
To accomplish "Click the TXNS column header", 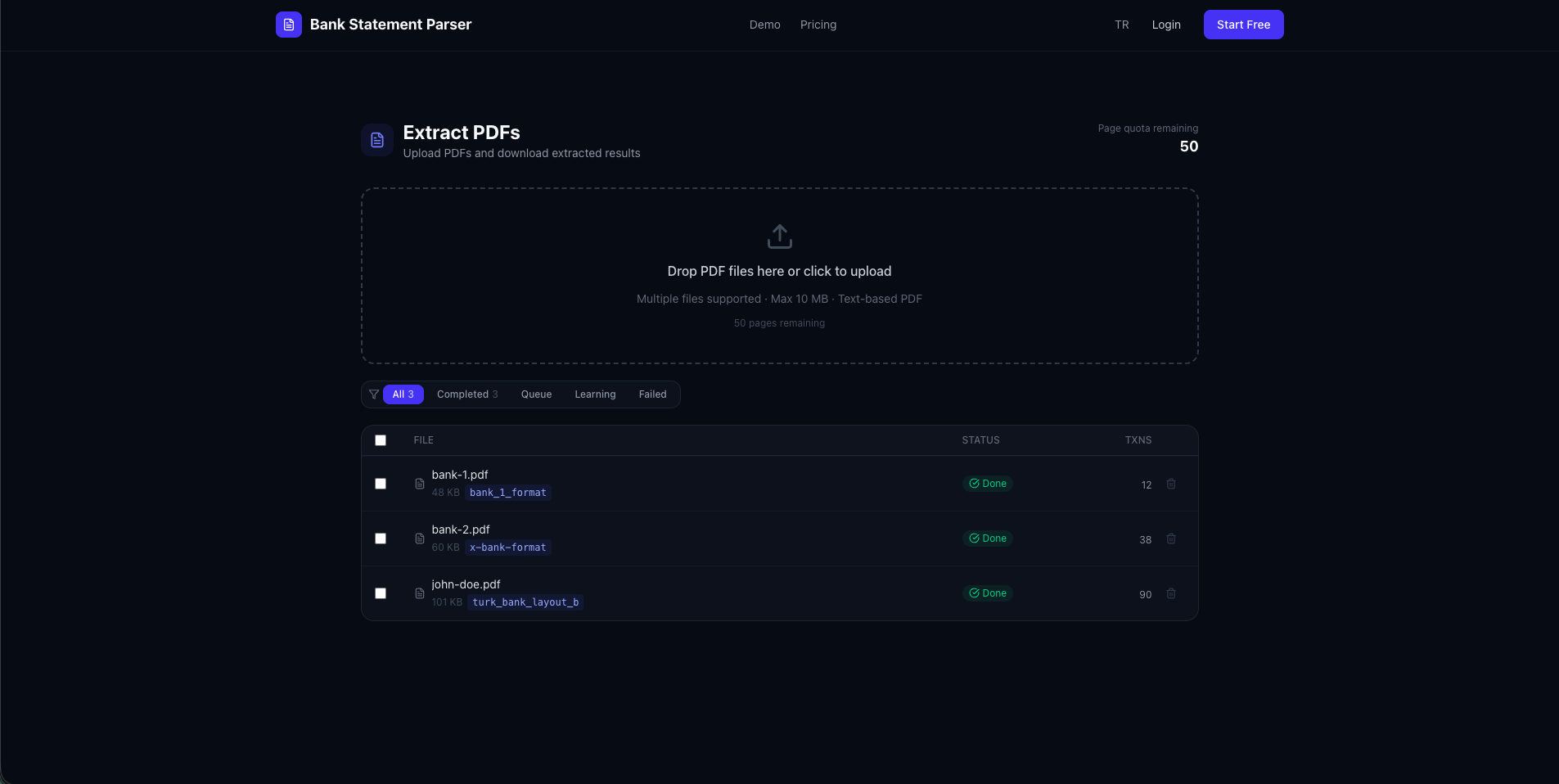I will click(x=1138, y=440).
